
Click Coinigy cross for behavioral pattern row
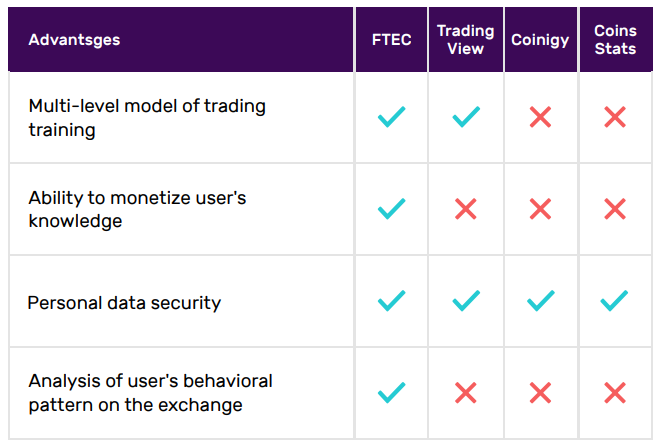540,393
